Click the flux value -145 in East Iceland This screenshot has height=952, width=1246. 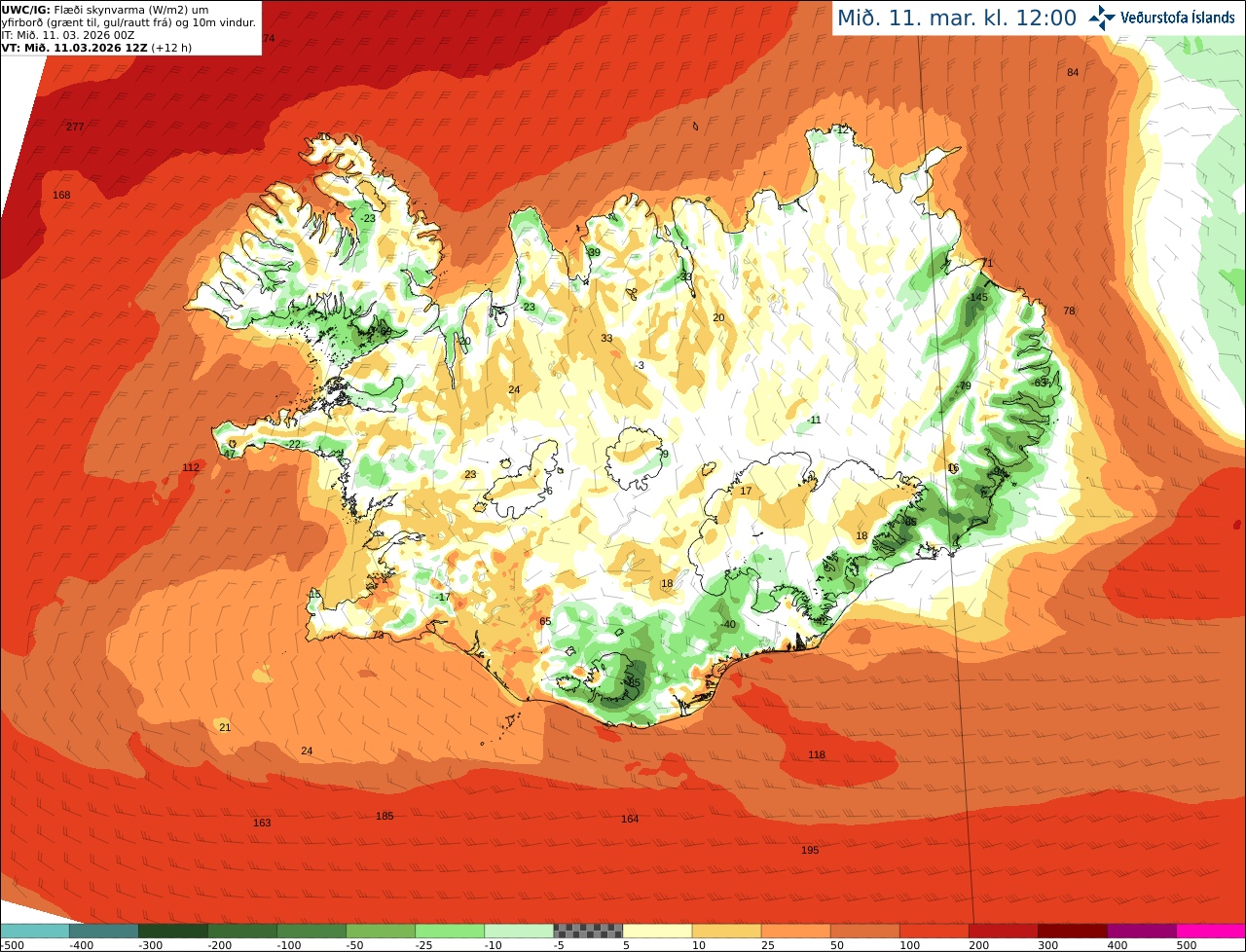pos(978,298)
